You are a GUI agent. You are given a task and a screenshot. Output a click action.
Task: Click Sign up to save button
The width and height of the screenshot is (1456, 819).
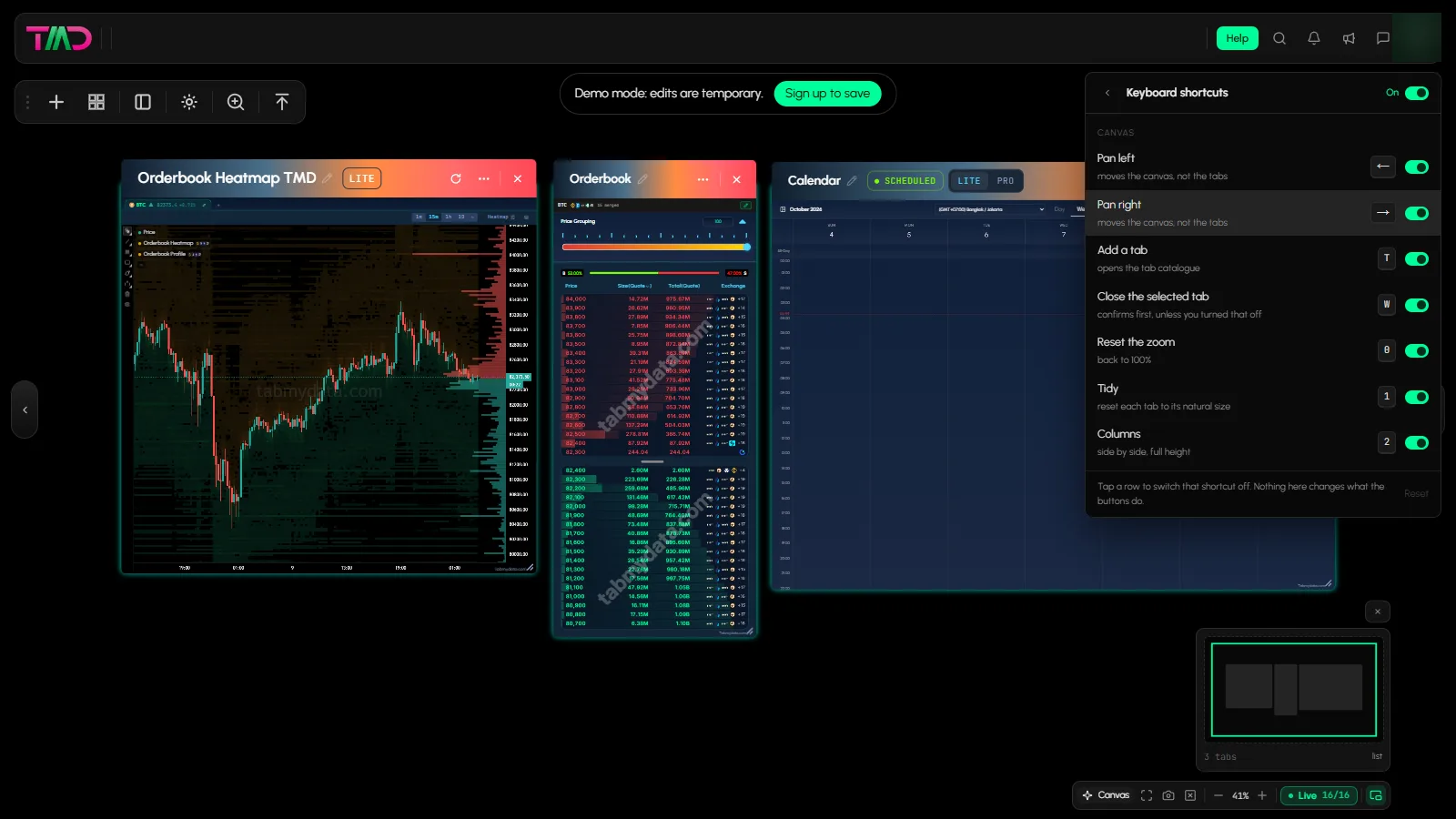(x=827, y=94)
